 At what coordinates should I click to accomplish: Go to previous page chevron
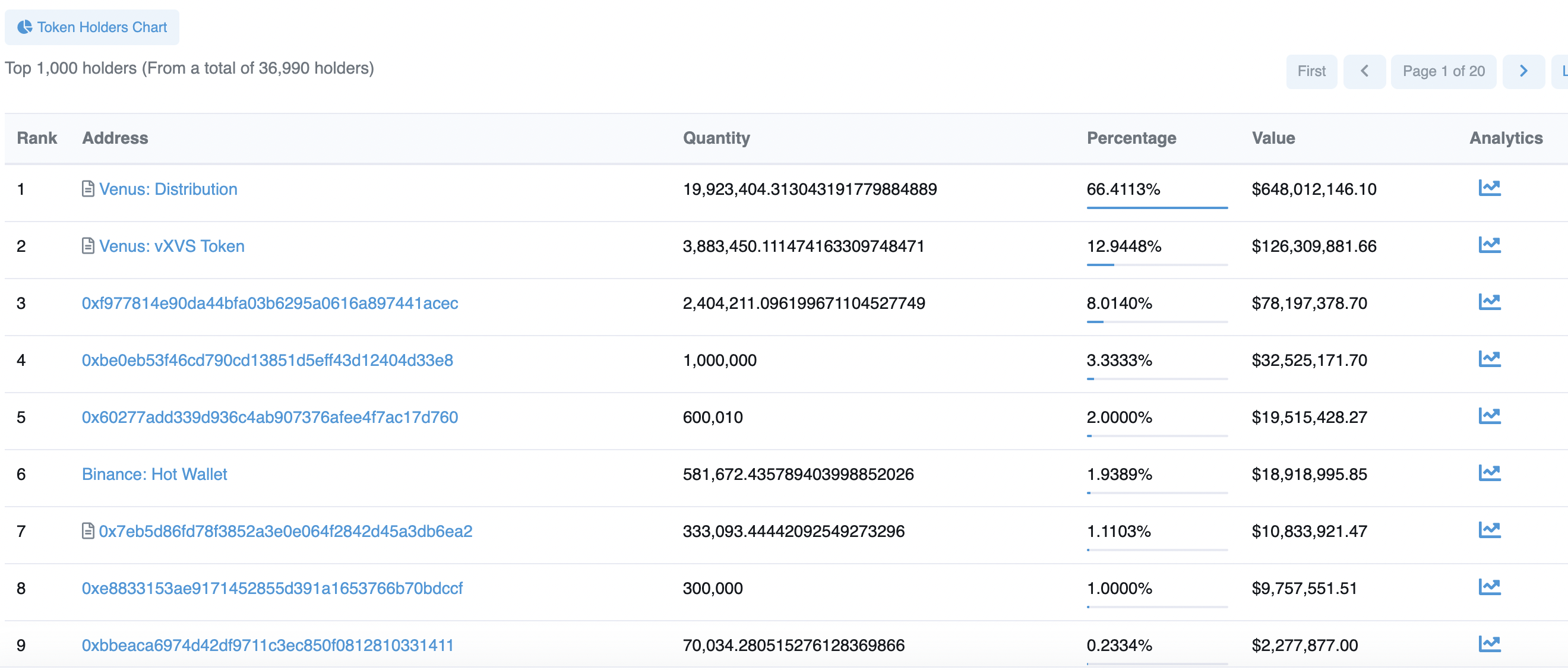[x=1364, y=71]
